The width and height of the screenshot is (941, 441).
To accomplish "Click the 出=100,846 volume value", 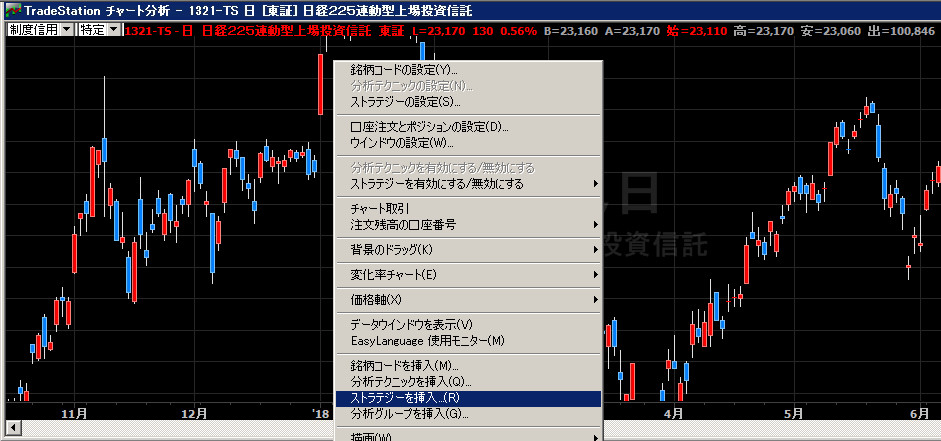I will coord(901,31).
